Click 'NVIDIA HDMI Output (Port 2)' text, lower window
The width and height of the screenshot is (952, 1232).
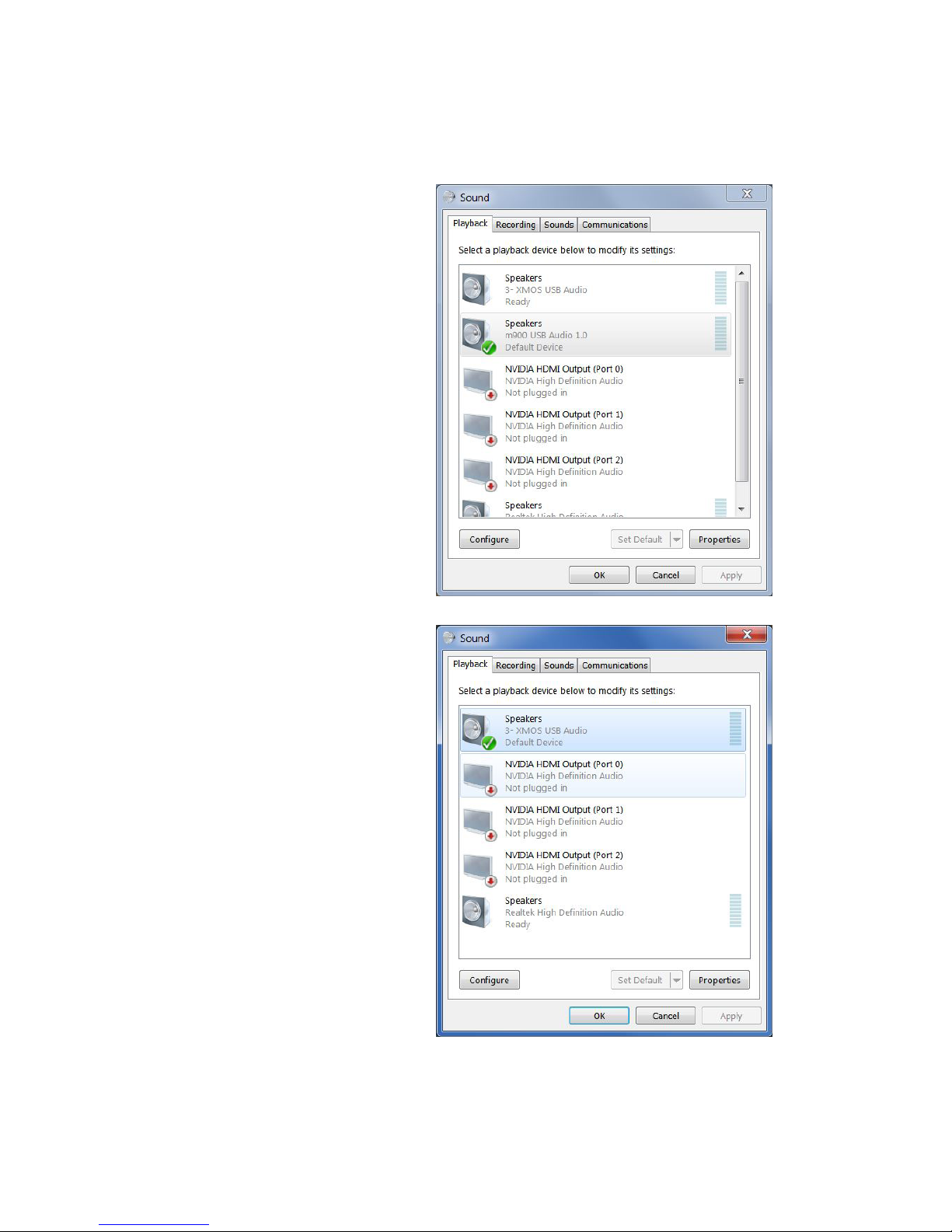click(563, 855)
